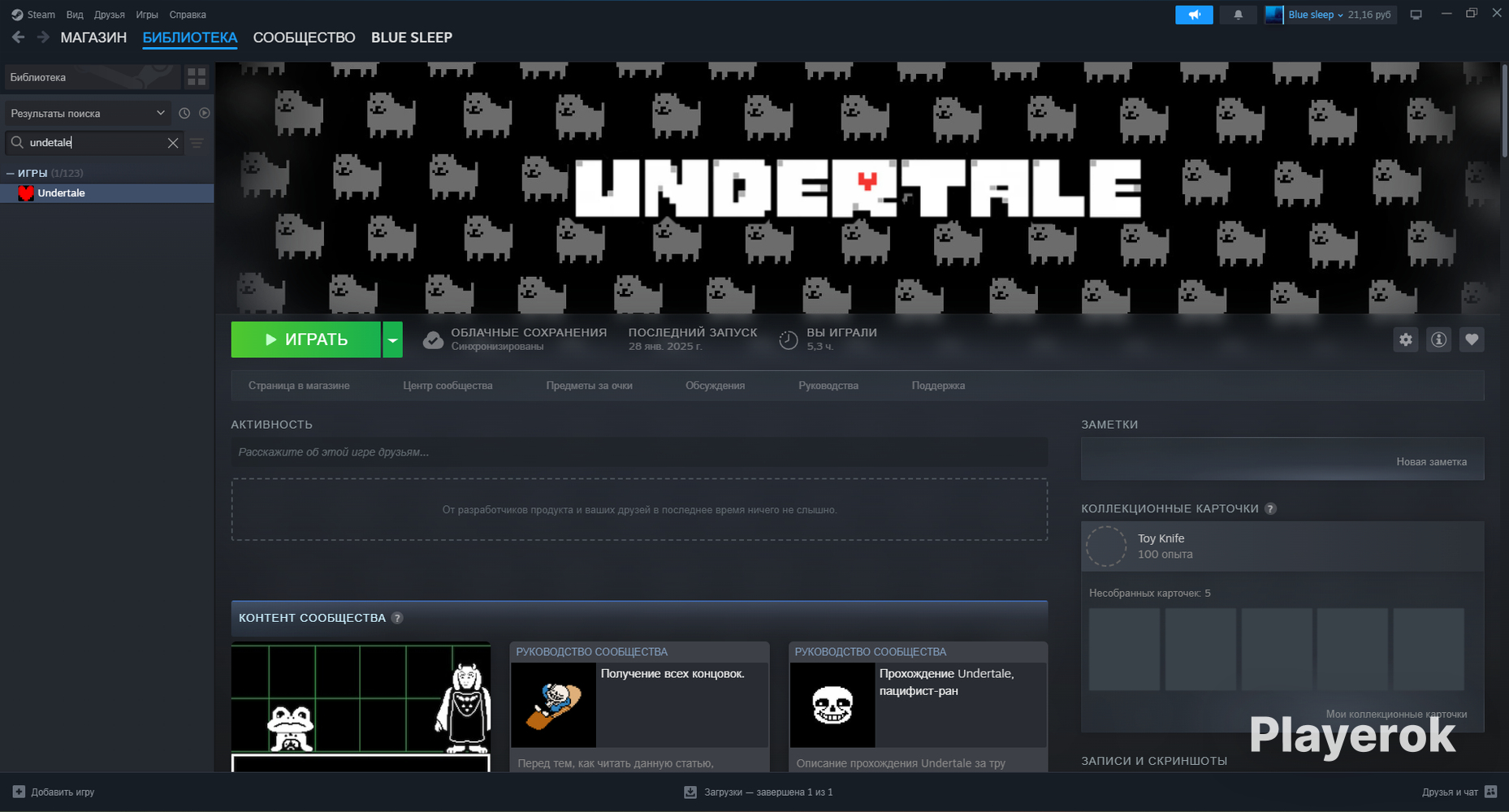Open the Друзья menu
Screen dimensions: 1509x812
click(x=110, y=15)
